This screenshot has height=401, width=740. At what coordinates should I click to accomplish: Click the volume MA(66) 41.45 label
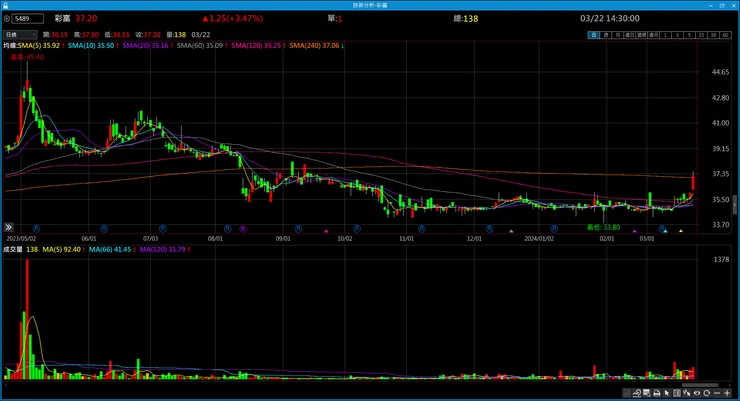110,249
